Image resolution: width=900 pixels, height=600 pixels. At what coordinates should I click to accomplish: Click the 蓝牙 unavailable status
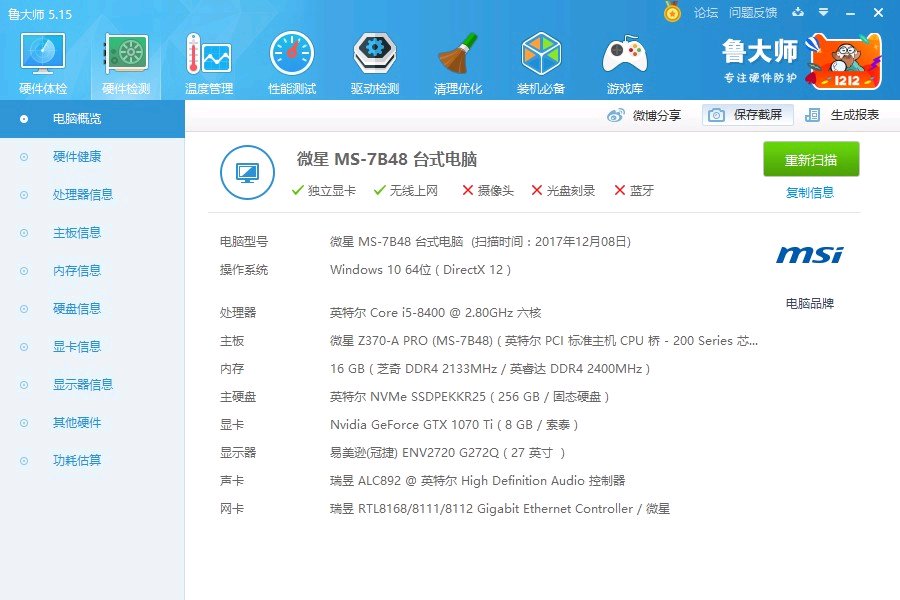[x=634, y=191]
